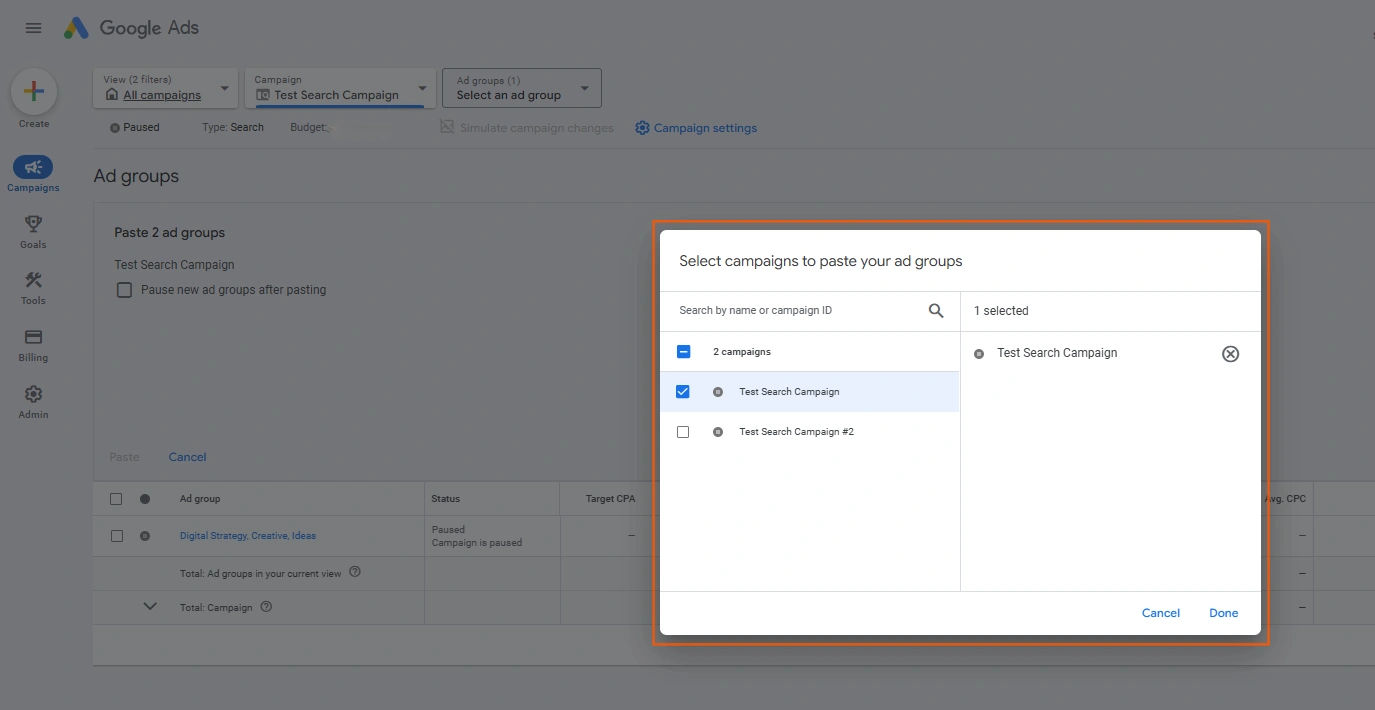Open the Ad groups selector dropdown
Screen dimensions: 1375x710
(522, 88)
